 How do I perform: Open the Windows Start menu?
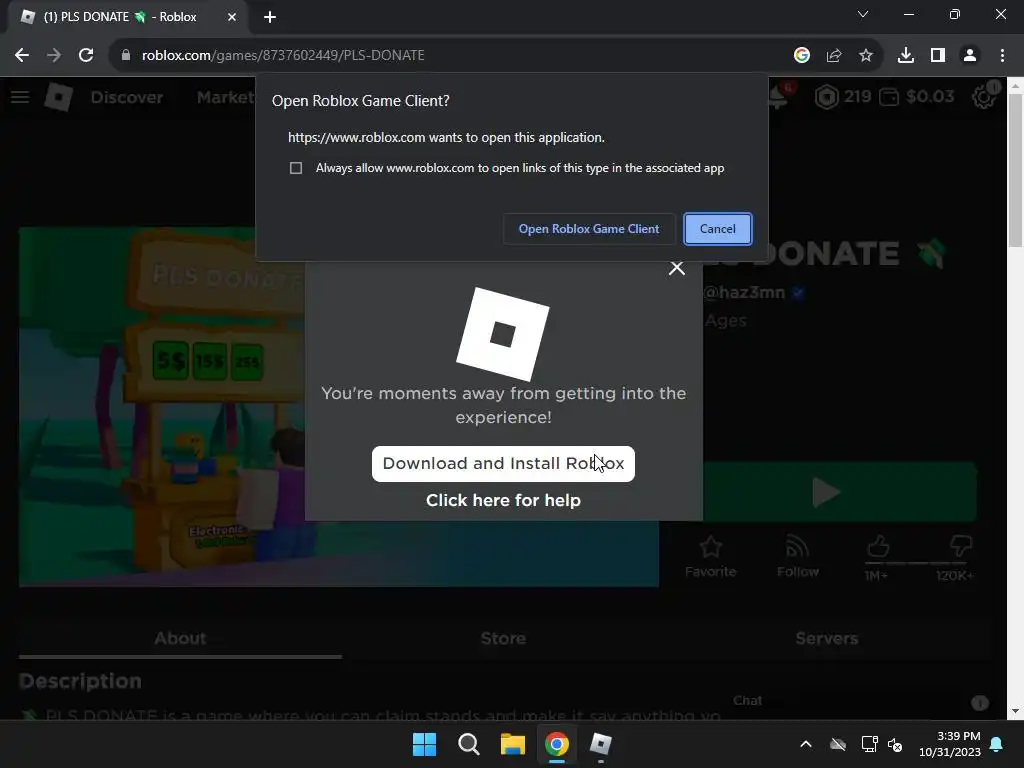click(x=424, y=744)
